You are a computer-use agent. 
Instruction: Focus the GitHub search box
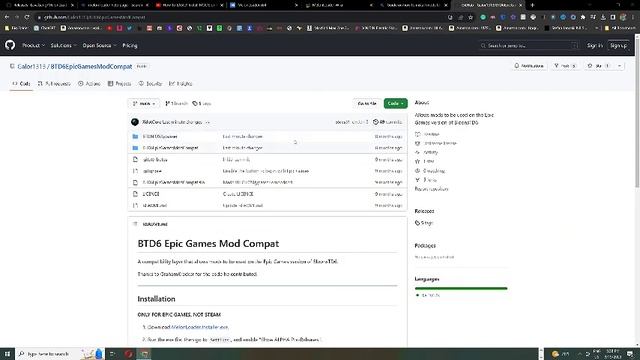coord(529,45)
